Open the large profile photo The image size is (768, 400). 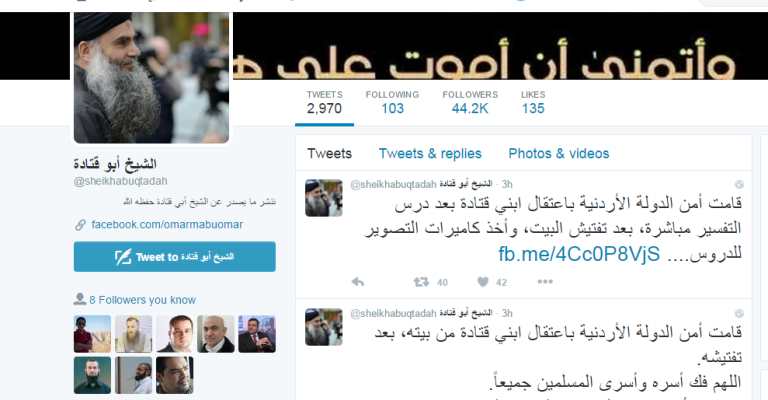pos(151,78)
